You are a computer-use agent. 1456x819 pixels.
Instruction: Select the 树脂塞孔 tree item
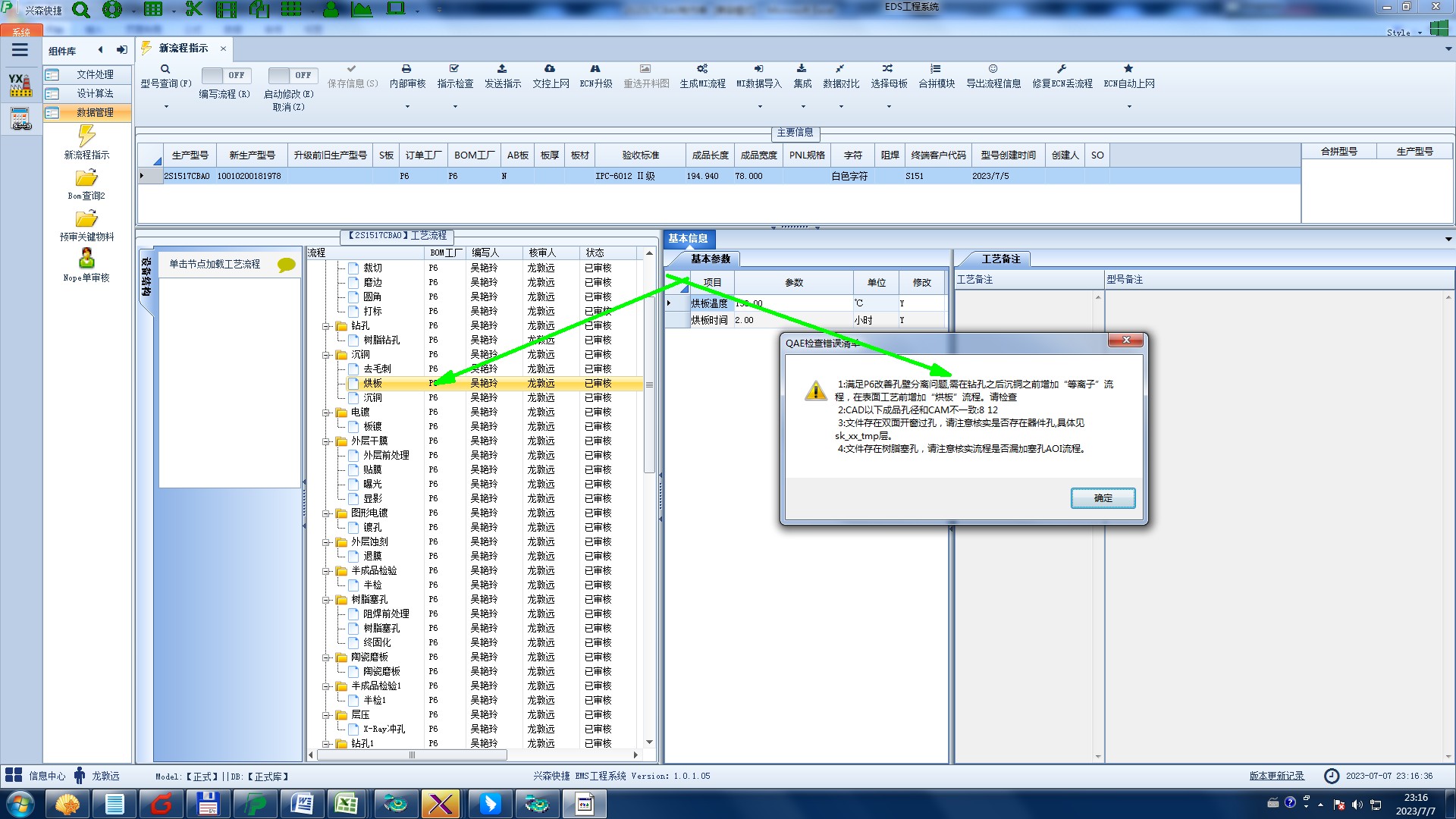(x=381, y=628)
